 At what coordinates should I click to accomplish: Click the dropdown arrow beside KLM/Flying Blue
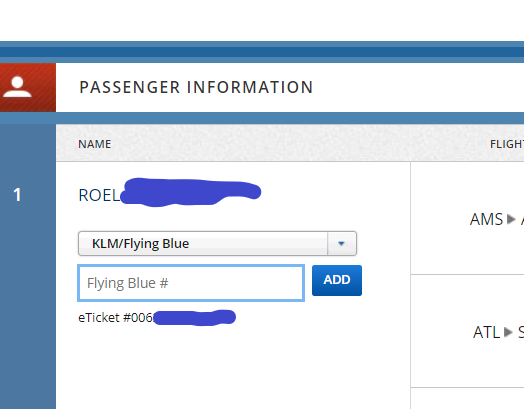click(342, 244)
